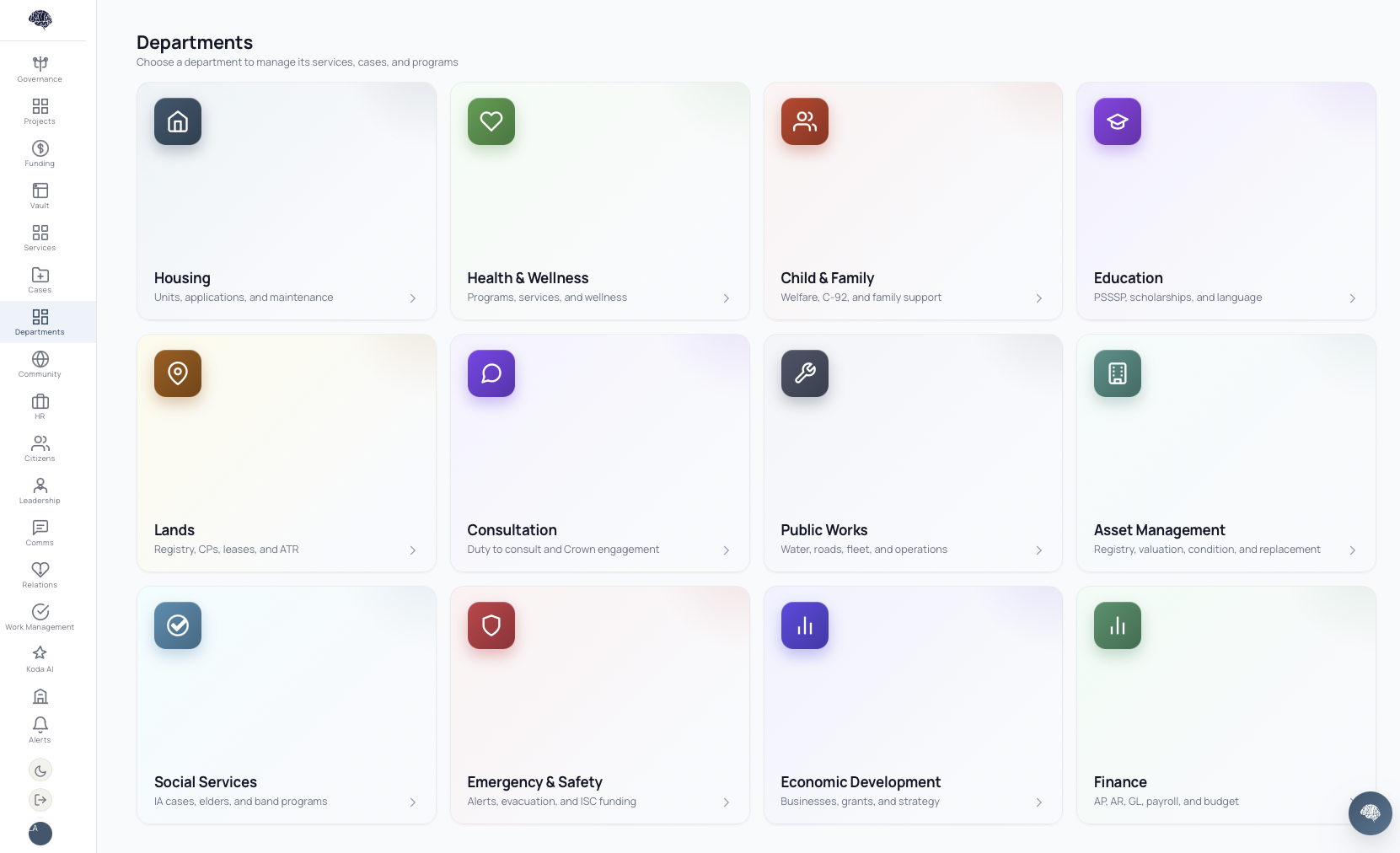Screen dimensions: 1400x853
Task: Open Leadership sidebar item
Action: (x=40, y=491)
